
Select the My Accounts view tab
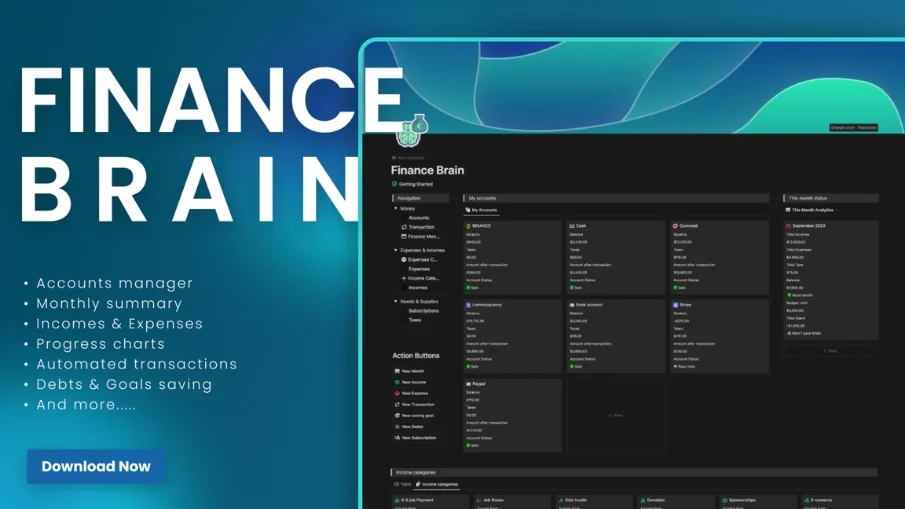[x=483, y=210]
